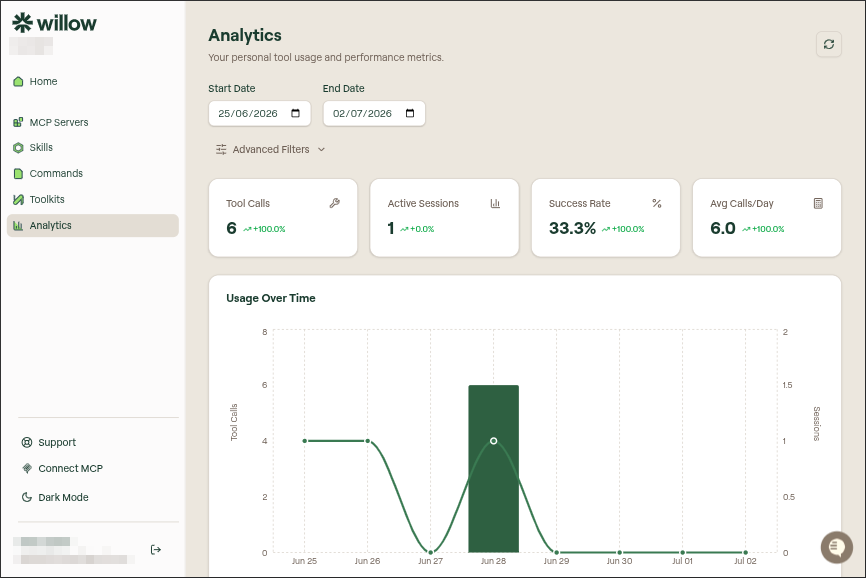Click the Jul 02 axis label

point(745,561)
